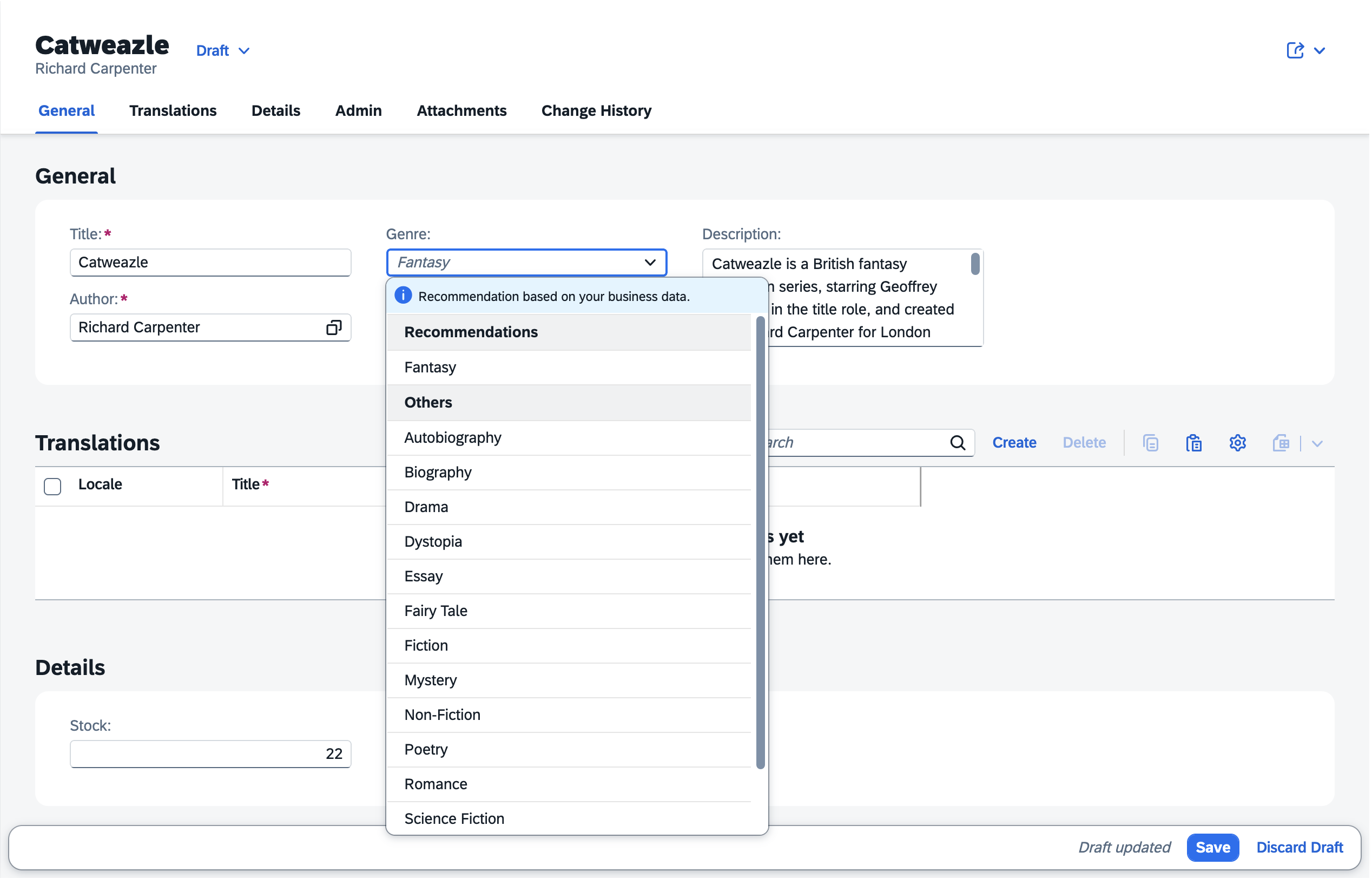The height and width of the screenshot is (878, 1372).
Task: Select Drama genre option
Action: click(x=570, y=508)
